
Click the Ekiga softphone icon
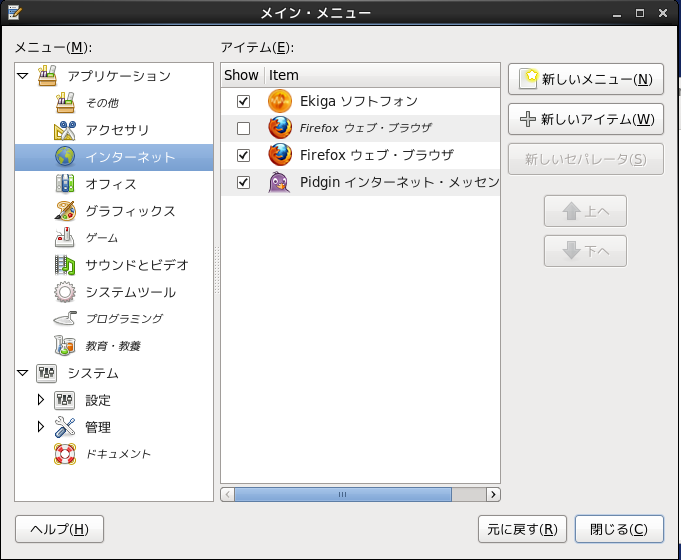point(279,101)
